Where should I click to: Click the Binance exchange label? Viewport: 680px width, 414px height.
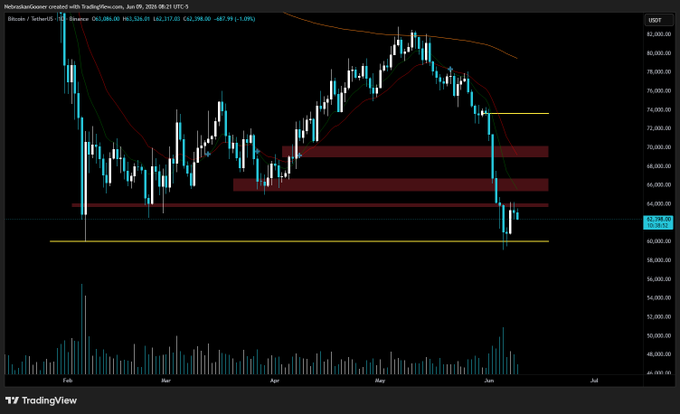78,19
